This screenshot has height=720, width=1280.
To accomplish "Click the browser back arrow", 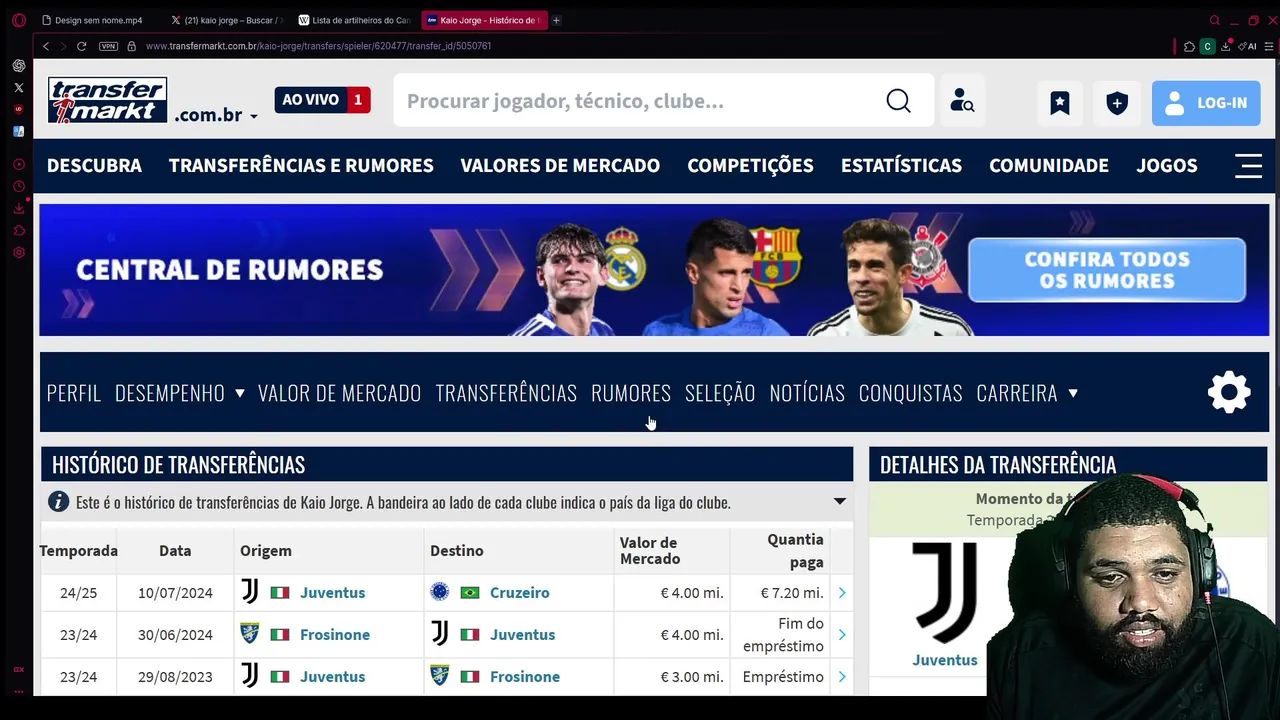I will 45,46.
